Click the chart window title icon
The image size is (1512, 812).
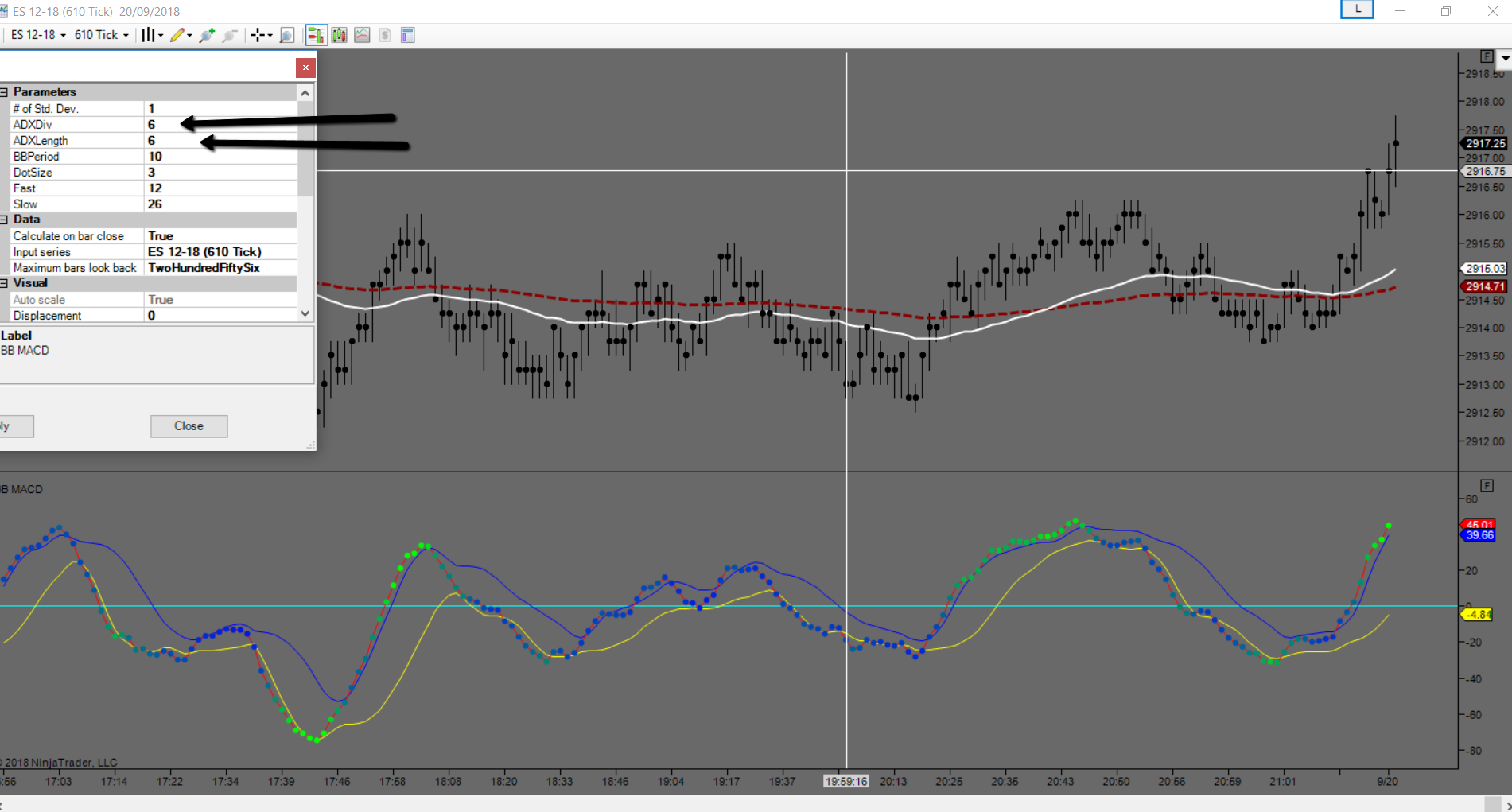3,11
